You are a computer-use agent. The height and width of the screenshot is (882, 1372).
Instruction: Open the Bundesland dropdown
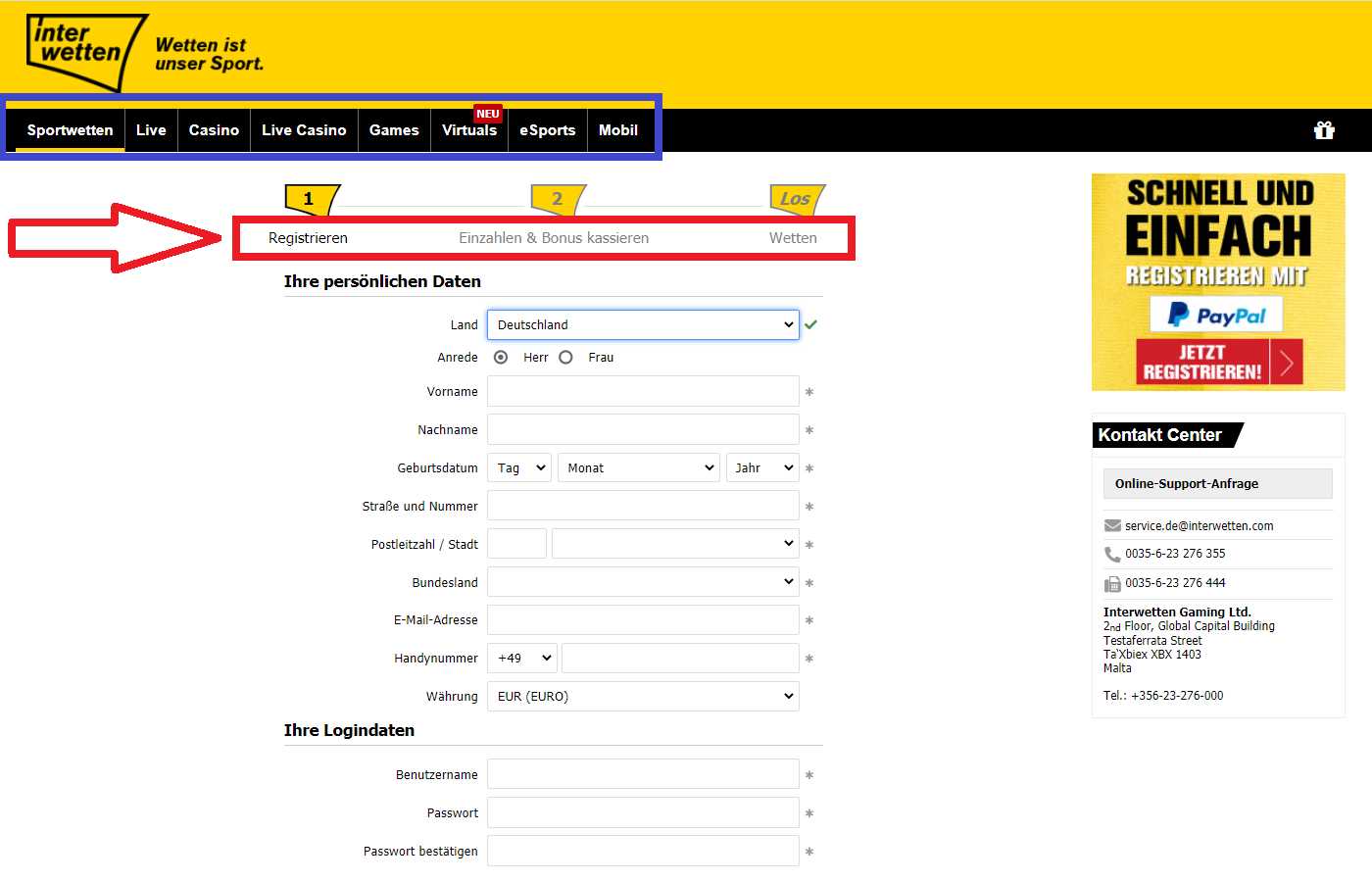click(x=643, y=582)
